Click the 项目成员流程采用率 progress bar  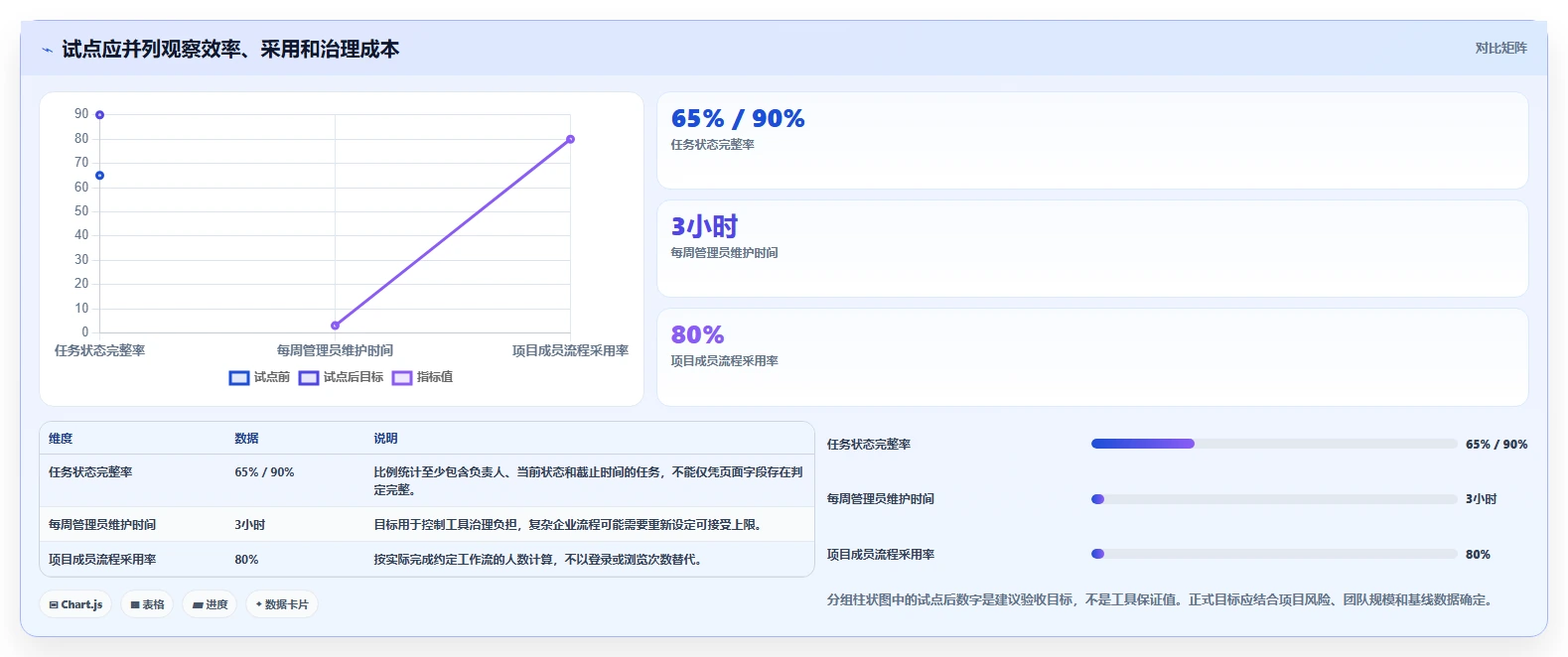1274,554
